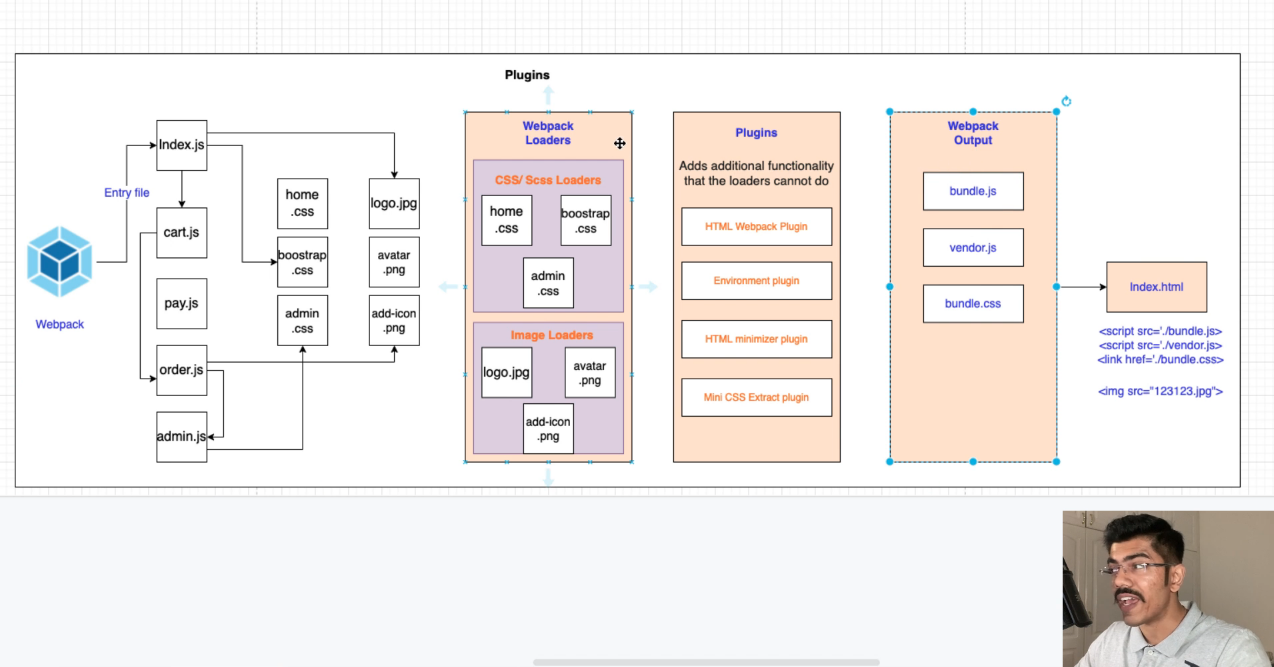Select the add-icon.png box in file tree
This screenshot has width=1274, height=667.
point(394,320)
